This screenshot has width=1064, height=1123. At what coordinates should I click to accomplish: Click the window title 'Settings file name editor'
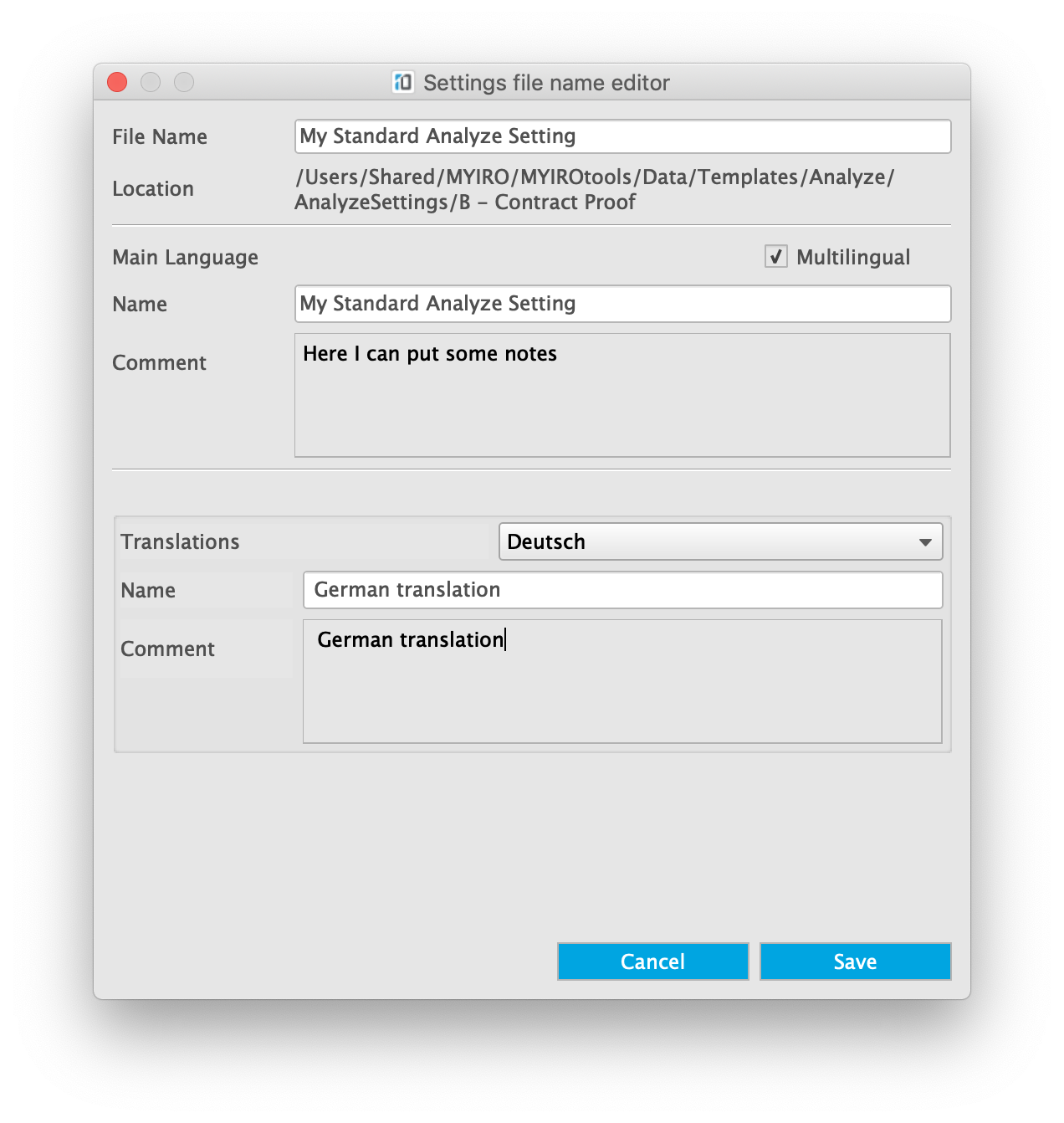(x=546, y=83)
